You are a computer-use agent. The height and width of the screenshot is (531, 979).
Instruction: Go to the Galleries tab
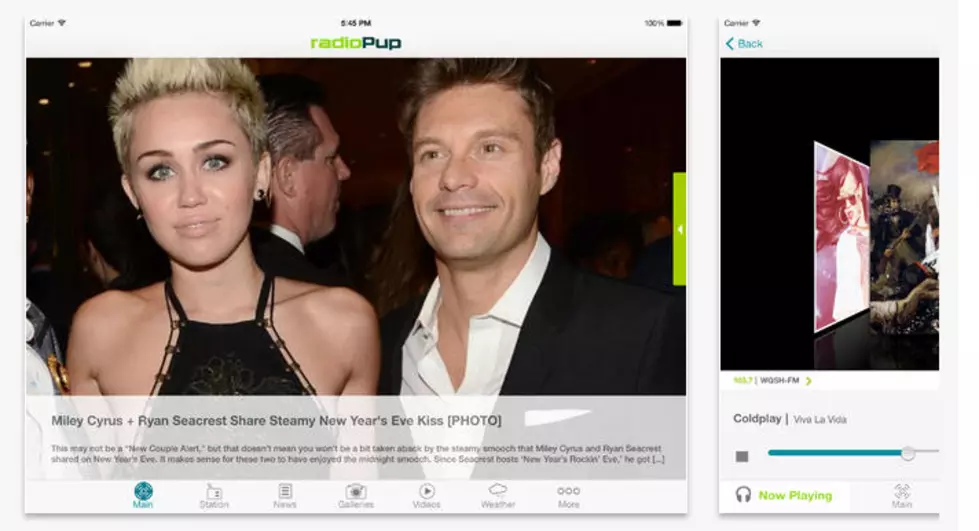356,495
